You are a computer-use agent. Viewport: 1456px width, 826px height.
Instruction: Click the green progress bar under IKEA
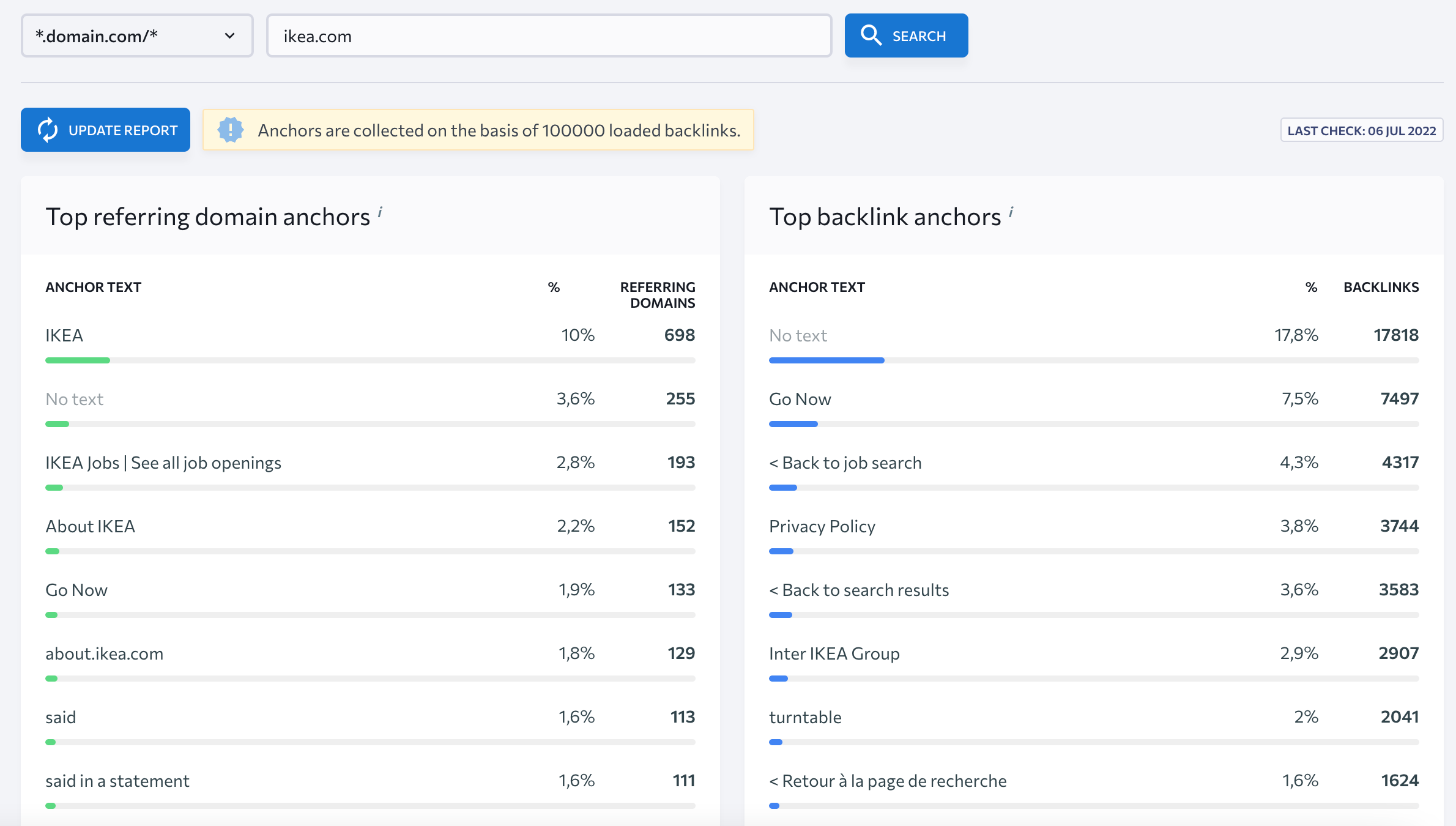[78, 360]
